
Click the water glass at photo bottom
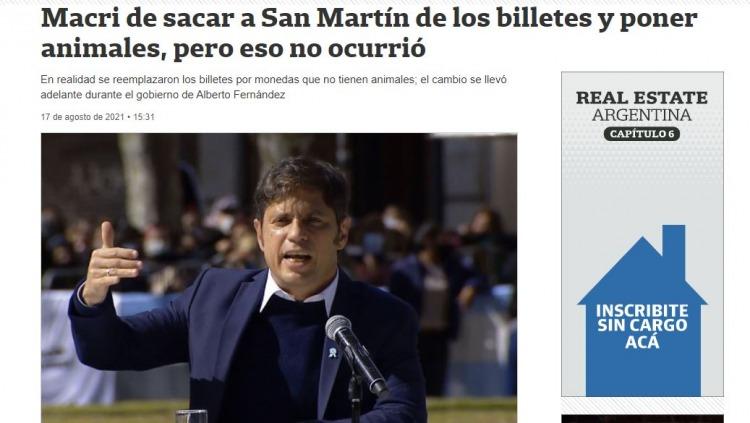click(191, 416)
